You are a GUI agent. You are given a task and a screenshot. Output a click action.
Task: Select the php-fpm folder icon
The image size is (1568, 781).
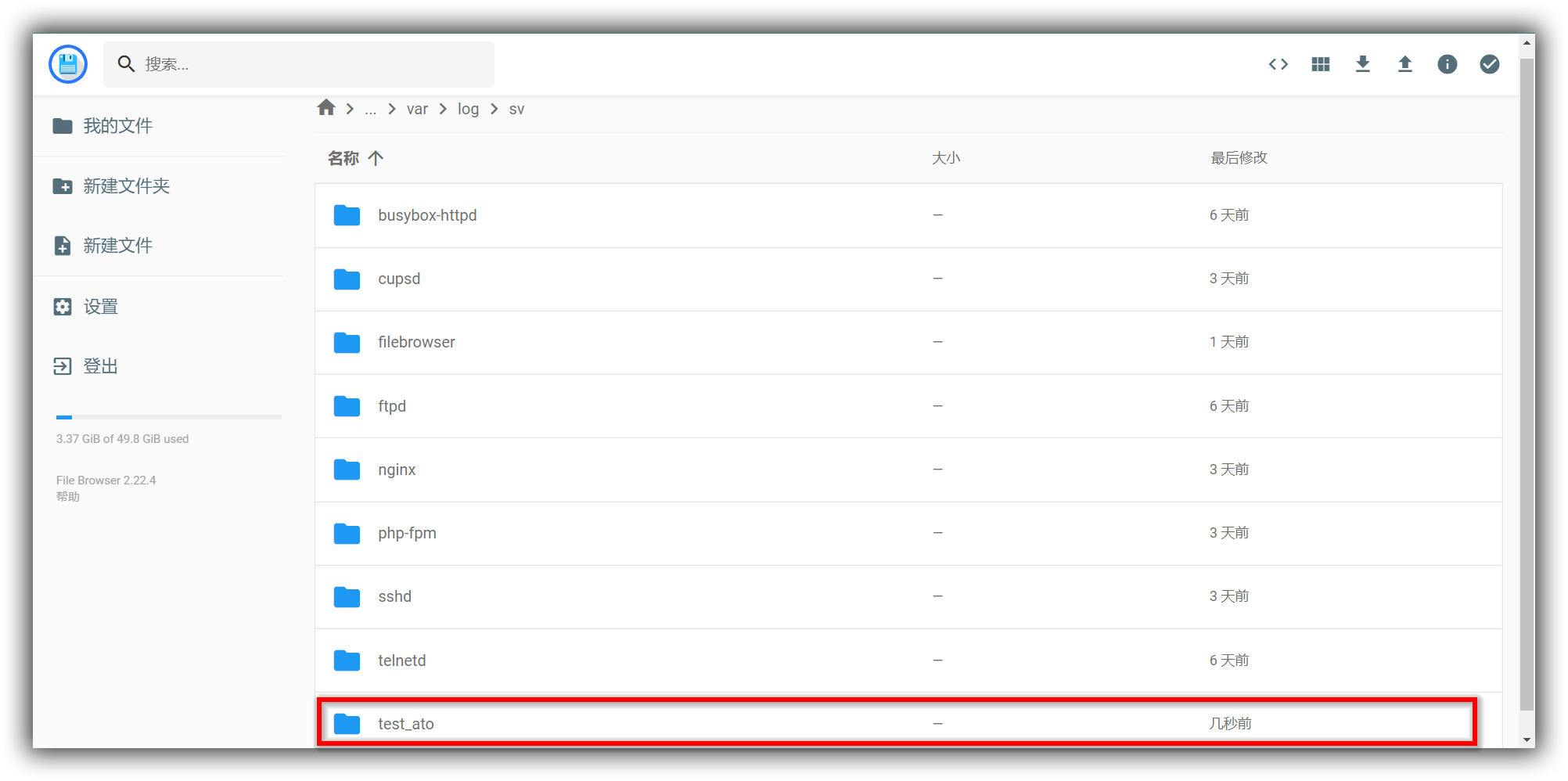tap(347, 534)
